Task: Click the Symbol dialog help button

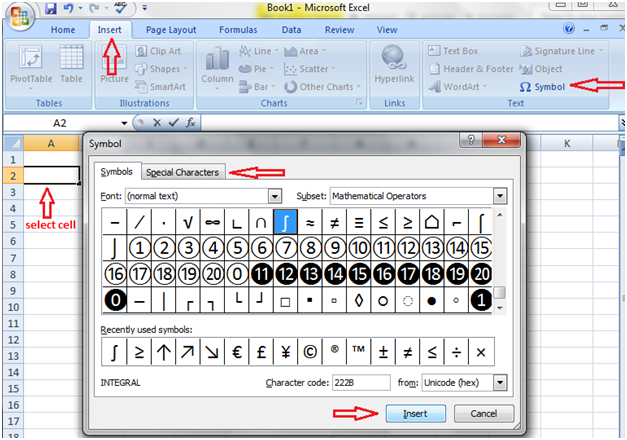Action: pos(471,140)
